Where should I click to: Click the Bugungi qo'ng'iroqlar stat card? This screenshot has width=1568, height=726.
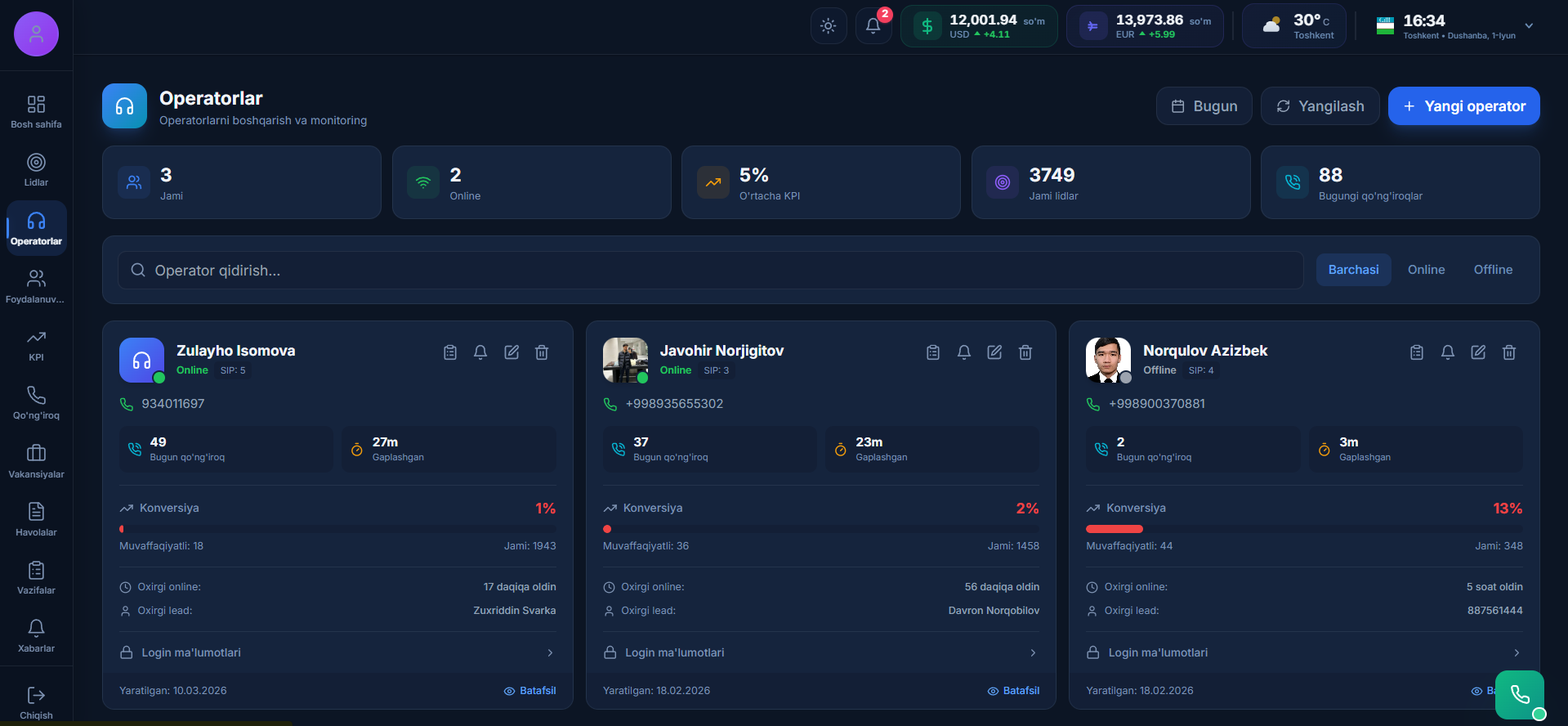coord(1400,182)
